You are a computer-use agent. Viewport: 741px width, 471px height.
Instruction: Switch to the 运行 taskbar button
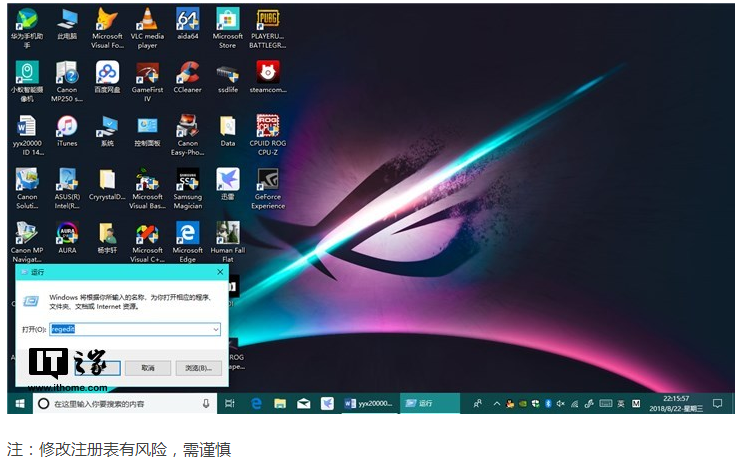pyautogui.click(x=430, y=403)
